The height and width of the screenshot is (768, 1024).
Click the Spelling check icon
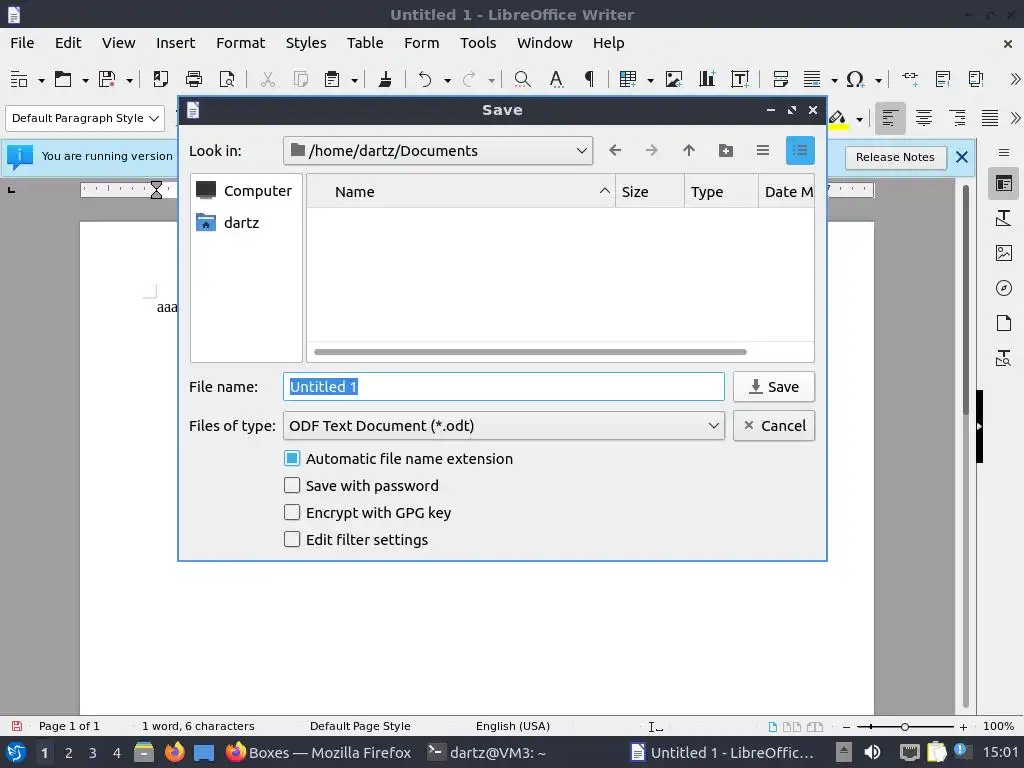click(556, 79)
